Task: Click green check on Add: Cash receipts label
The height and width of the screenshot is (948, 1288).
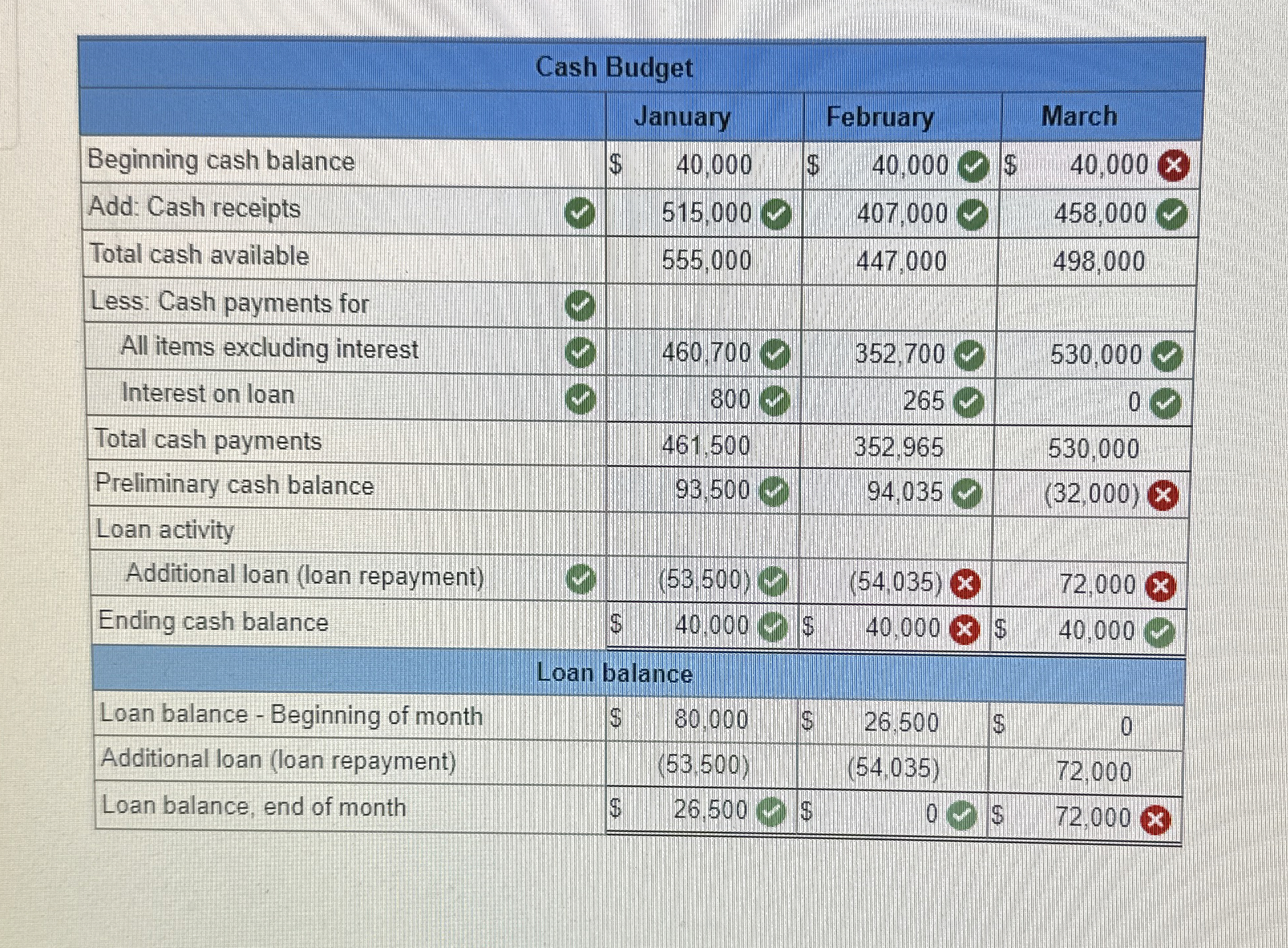Action: point(579,213)
